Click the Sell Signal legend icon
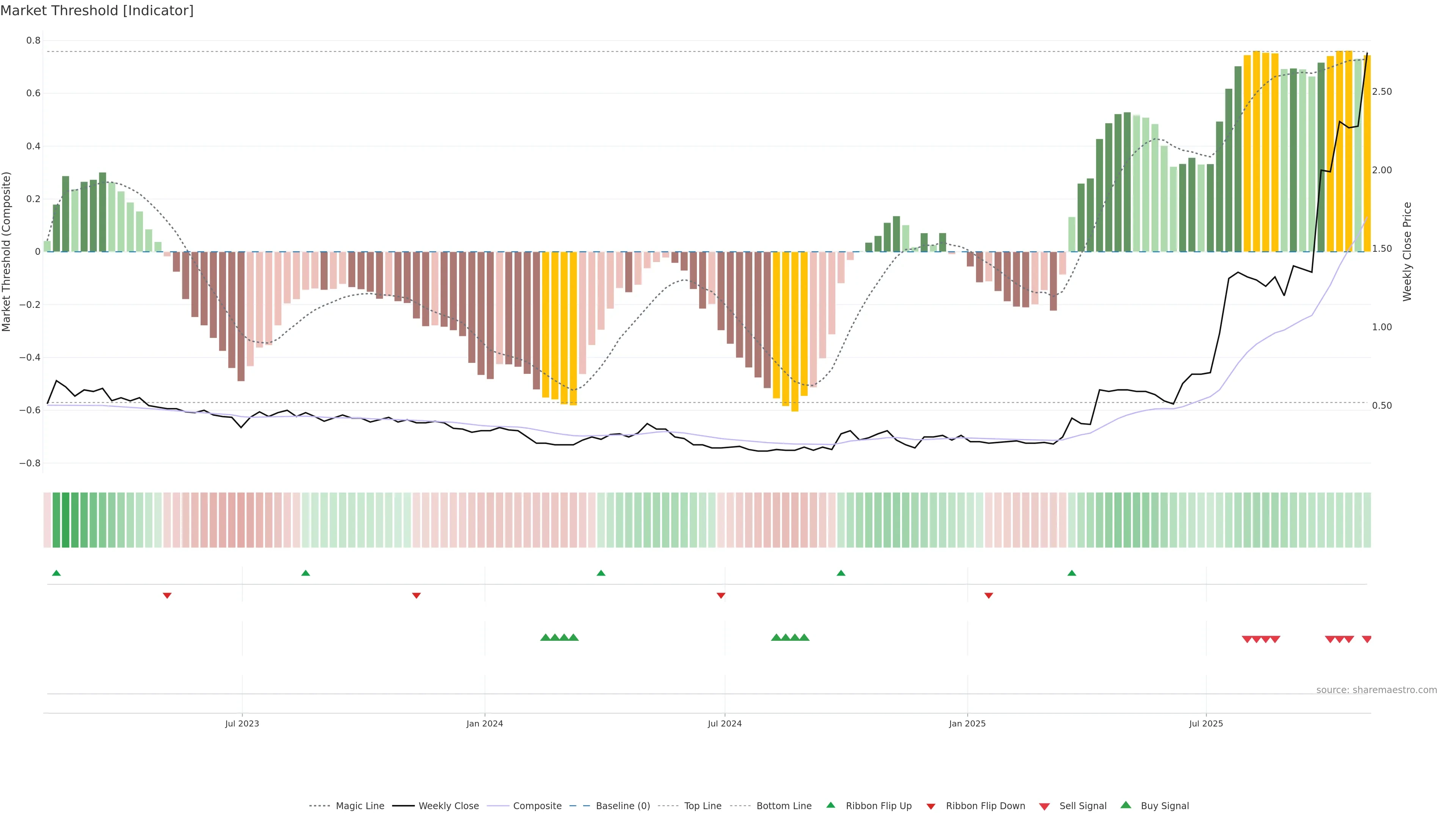The image size is (1456, 819). coord(1045,806)
